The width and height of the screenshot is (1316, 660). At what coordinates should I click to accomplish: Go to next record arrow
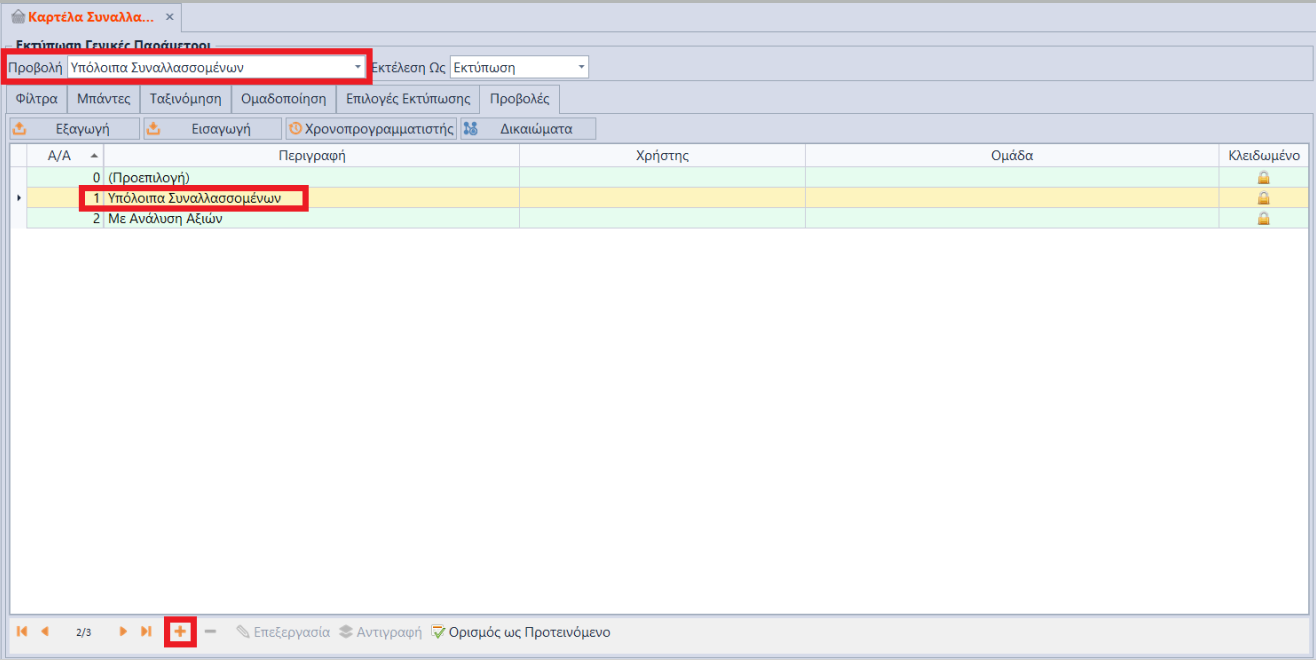(x=123, y=632)
